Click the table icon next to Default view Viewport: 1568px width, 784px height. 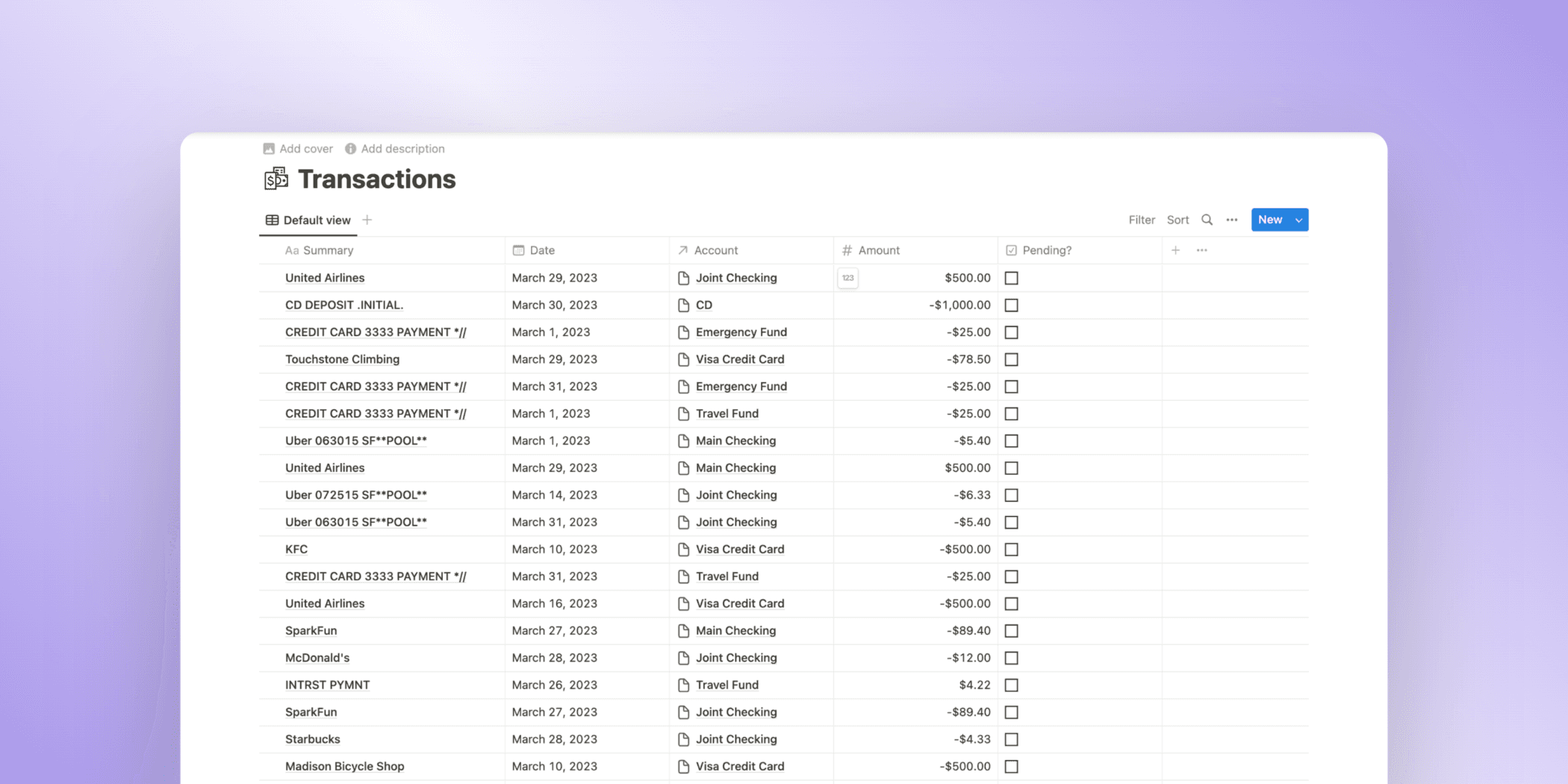271,220
